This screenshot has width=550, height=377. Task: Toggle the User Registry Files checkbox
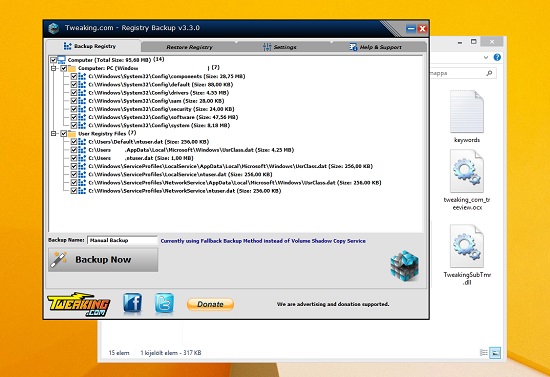coord(63,134)
